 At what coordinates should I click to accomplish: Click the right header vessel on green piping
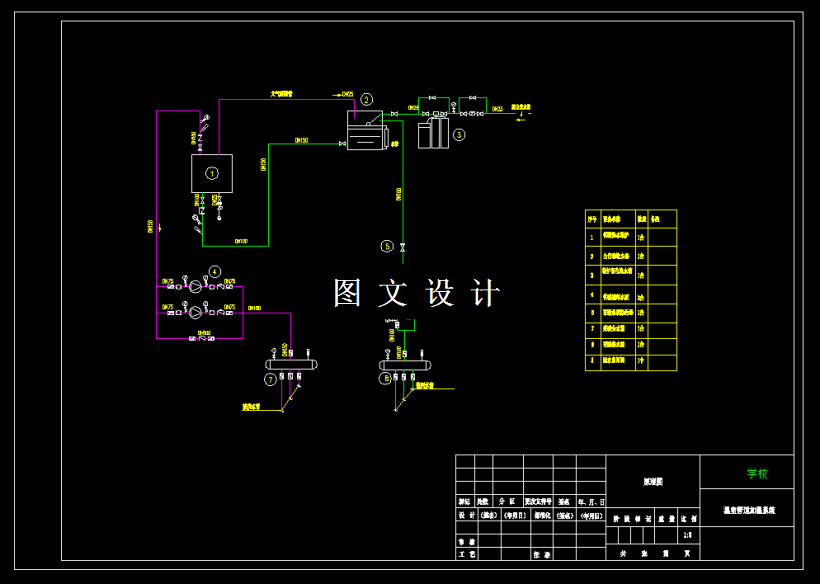405,365
